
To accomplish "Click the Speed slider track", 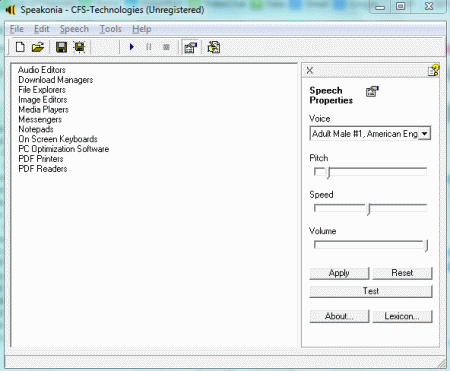I will 371,209.
